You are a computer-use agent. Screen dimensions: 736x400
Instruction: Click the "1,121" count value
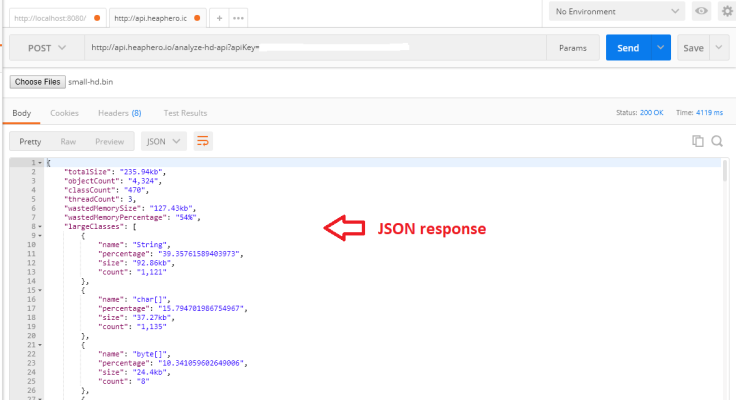152,272
